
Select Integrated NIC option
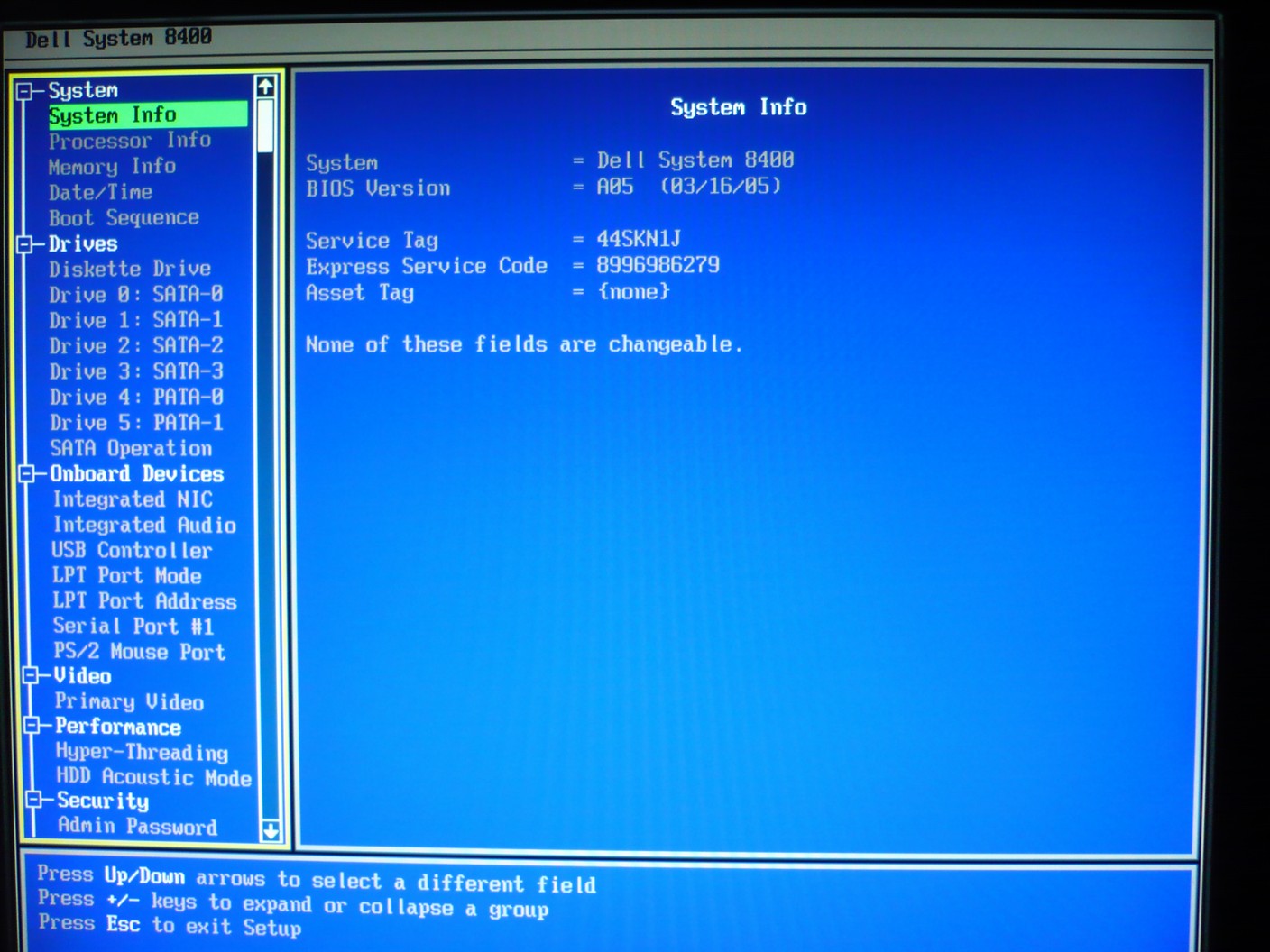point(133,499)
